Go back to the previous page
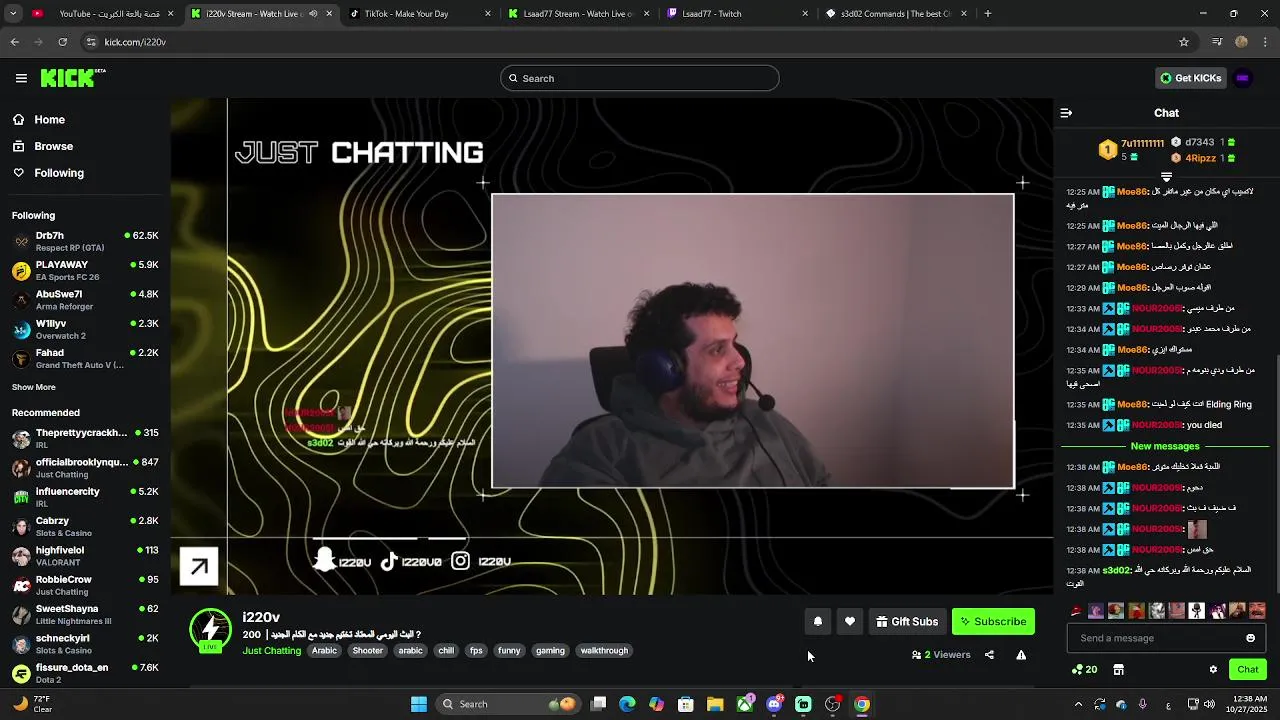 coord(14,42)
